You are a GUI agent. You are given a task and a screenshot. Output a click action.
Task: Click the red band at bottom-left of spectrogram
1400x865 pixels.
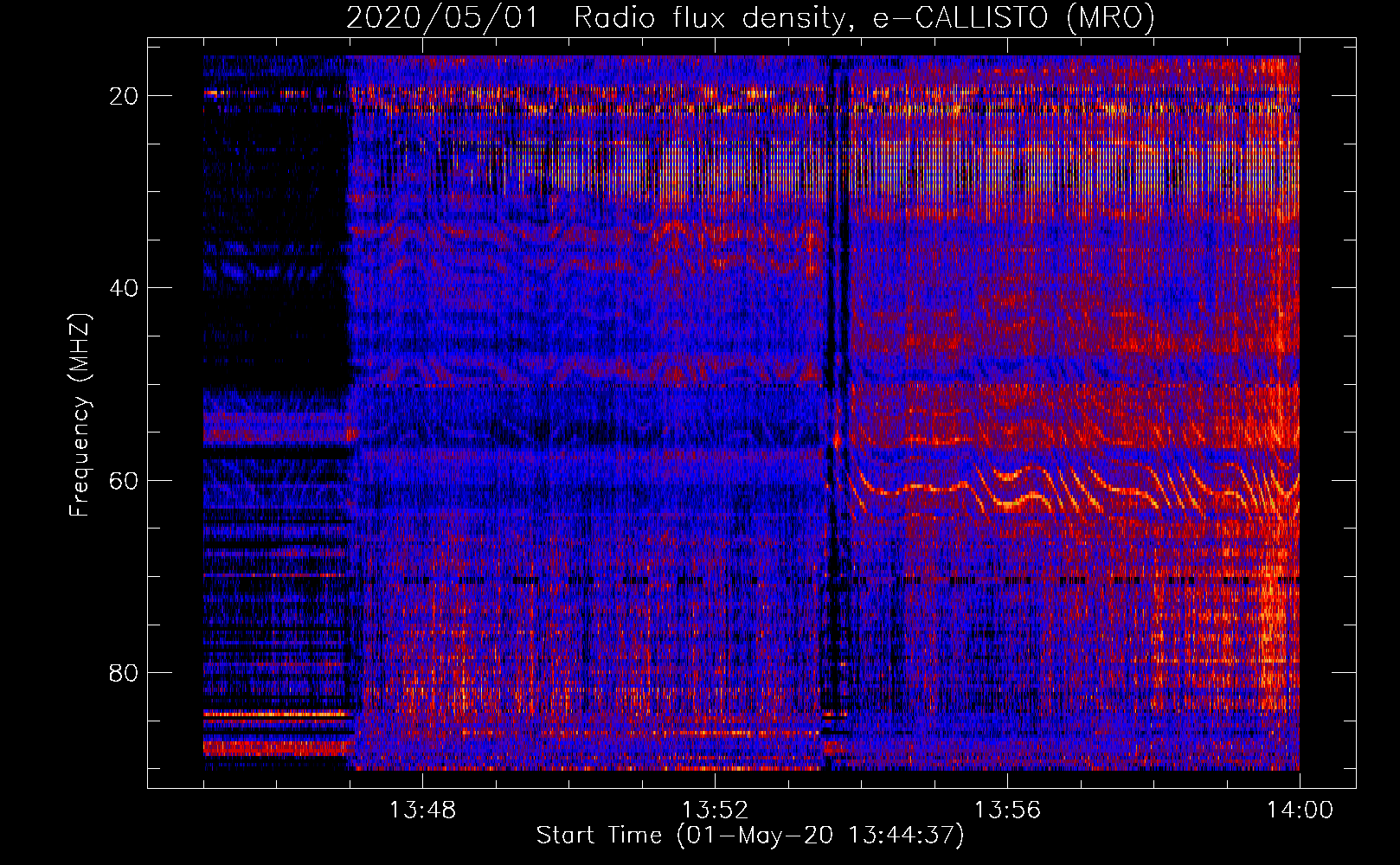point(275,746)
